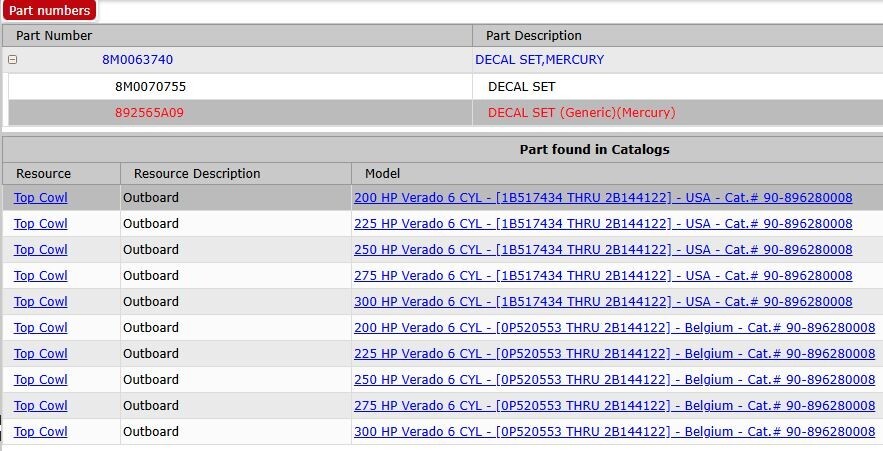The height and width of the screenshot is (451, 883).
Task: Open 250 HP Verado Belgium model link
Action: tap(614, 379)
